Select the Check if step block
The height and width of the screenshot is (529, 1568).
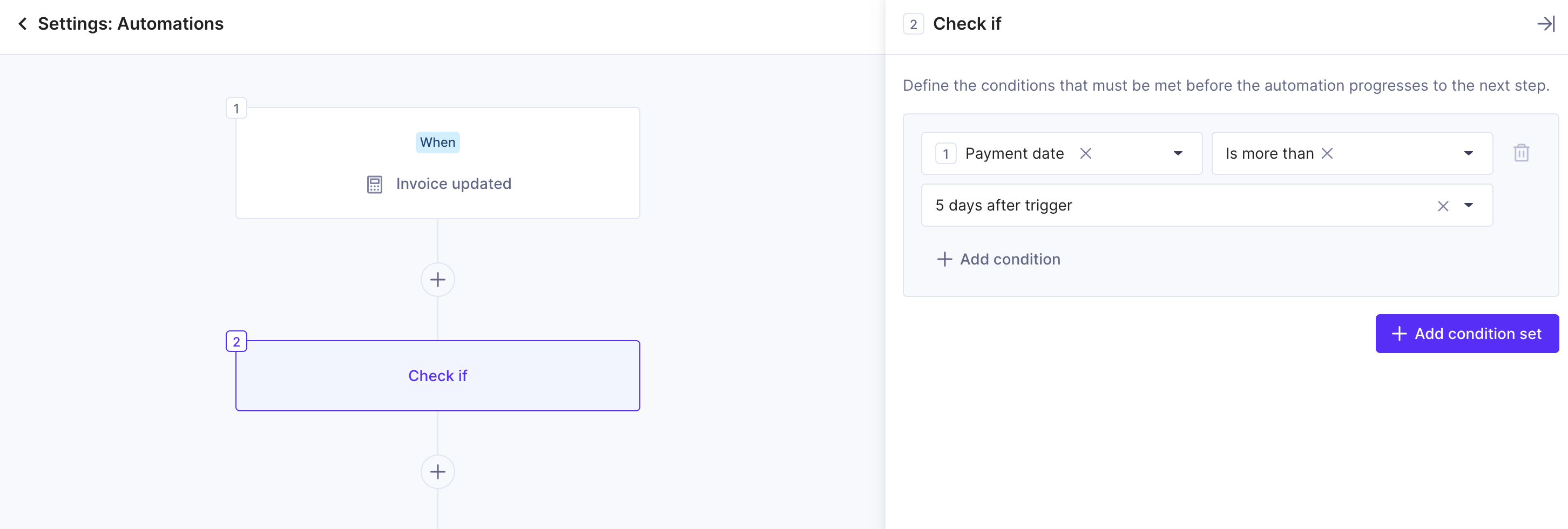(438, 376)
